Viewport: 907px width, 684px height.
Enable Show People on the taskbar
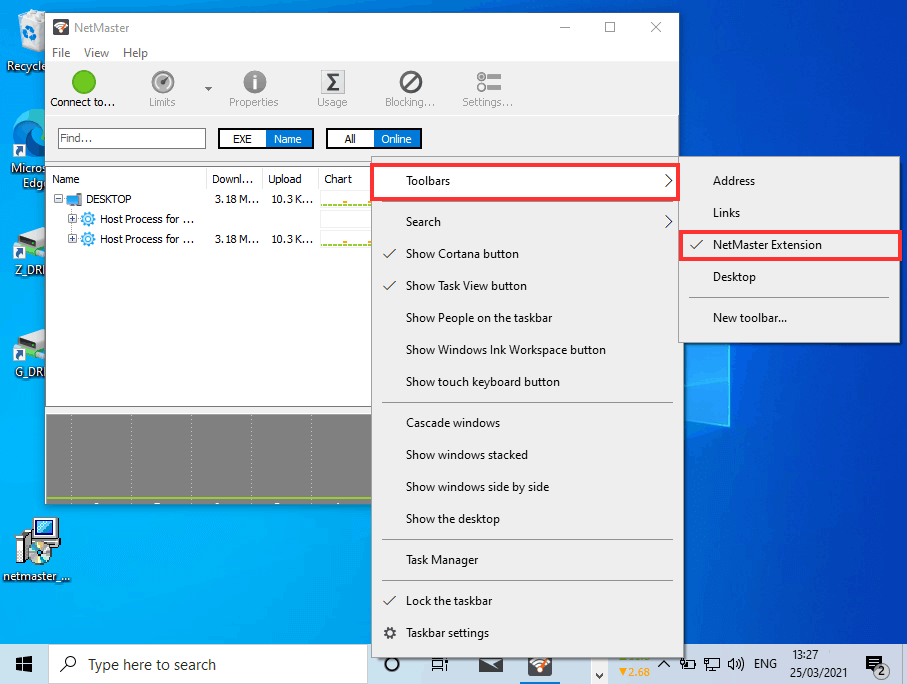(527, 318)
